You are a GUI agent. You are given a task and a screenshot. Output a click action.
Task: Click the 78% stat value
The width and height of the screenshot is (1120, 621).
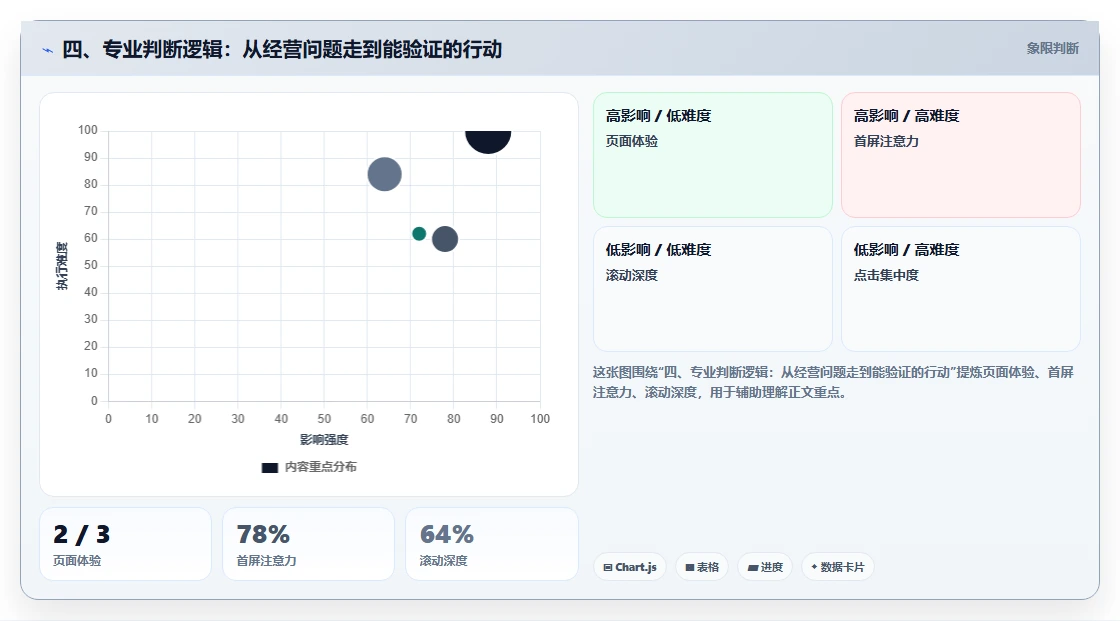(263, 535)
